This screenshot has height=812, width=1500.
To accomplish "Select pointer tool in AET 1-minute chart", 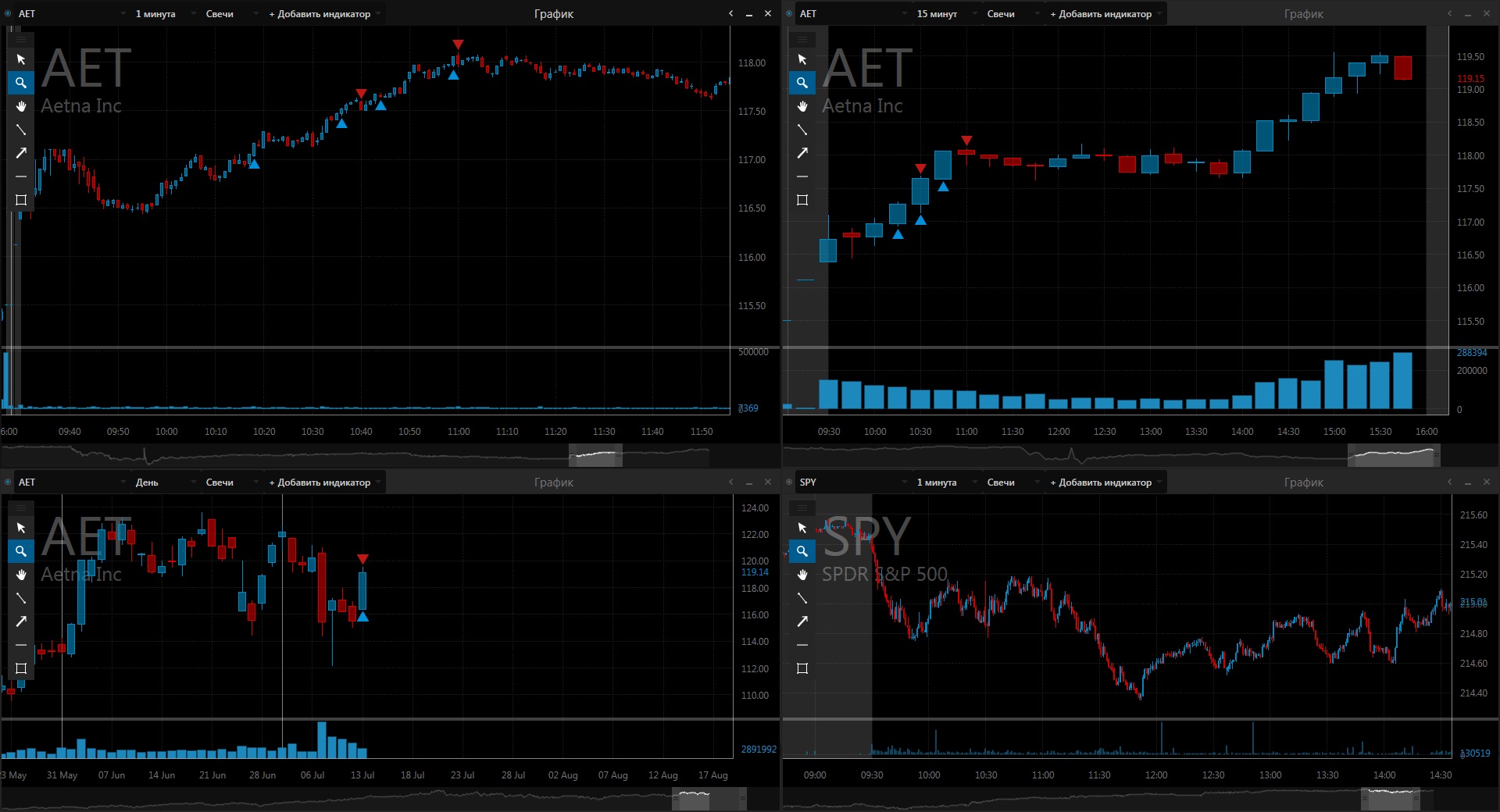I will pyautogui.click(x=21, y=59).
